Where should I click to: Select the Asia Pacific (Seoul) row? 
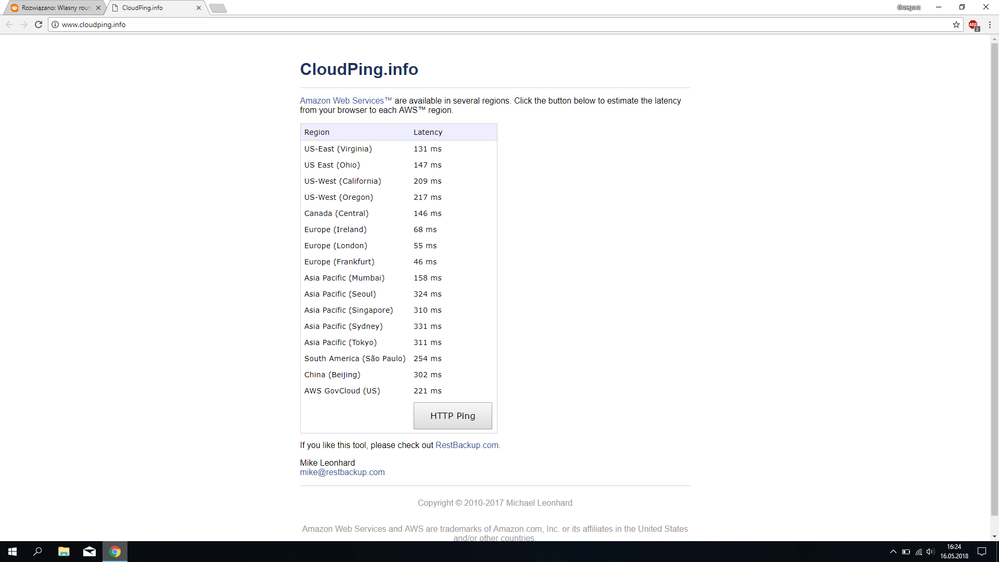(x=399, y=294)
